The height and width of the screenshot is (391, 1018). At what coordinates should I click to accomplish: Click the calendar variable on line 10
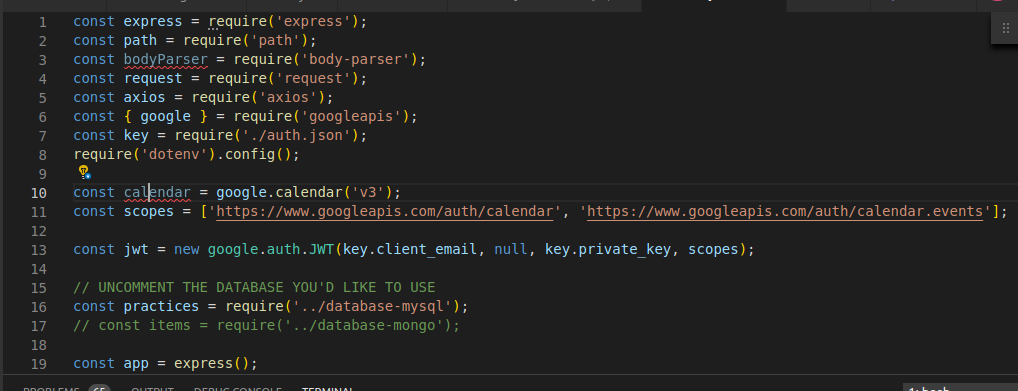[x=157, y=193]
